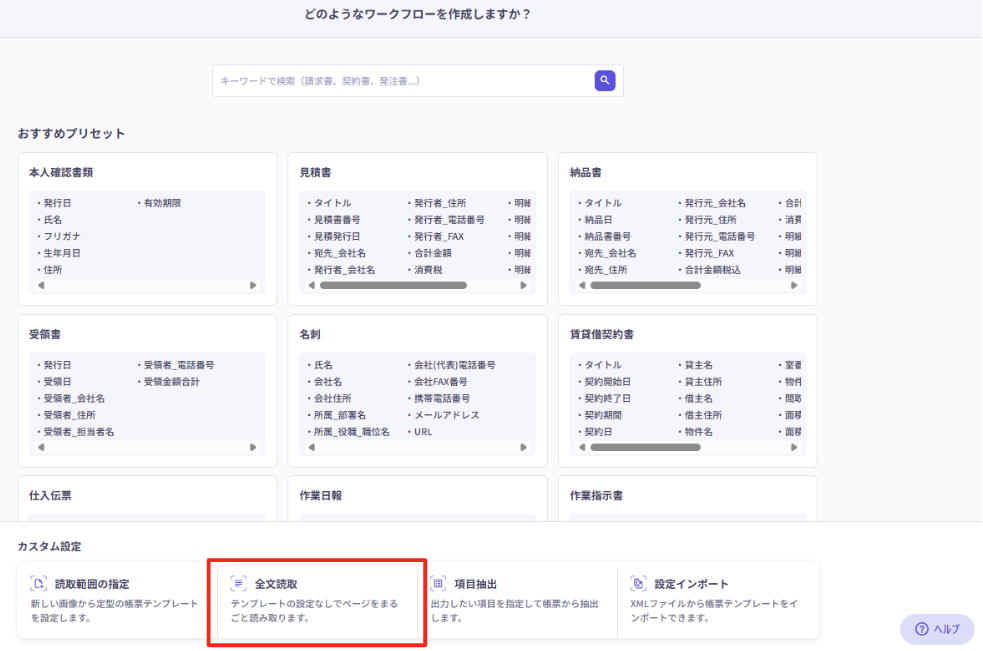Screen dimensions: 983x651
Task: Advance the 賃貸借契約書 field list right arrow
Action: pos(792,448)
